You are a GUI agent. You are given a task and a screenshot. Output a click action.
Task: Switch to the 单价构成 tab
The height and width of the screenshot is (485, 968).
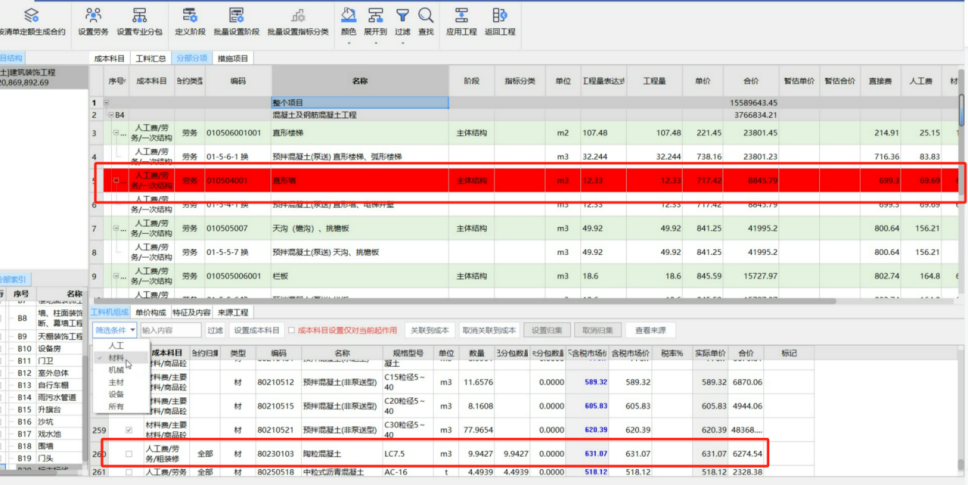click(151, 312)
